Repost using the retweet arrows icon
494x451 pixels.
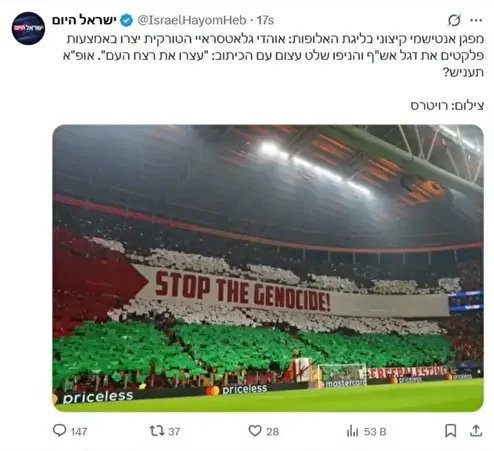[x=157, y=431]
